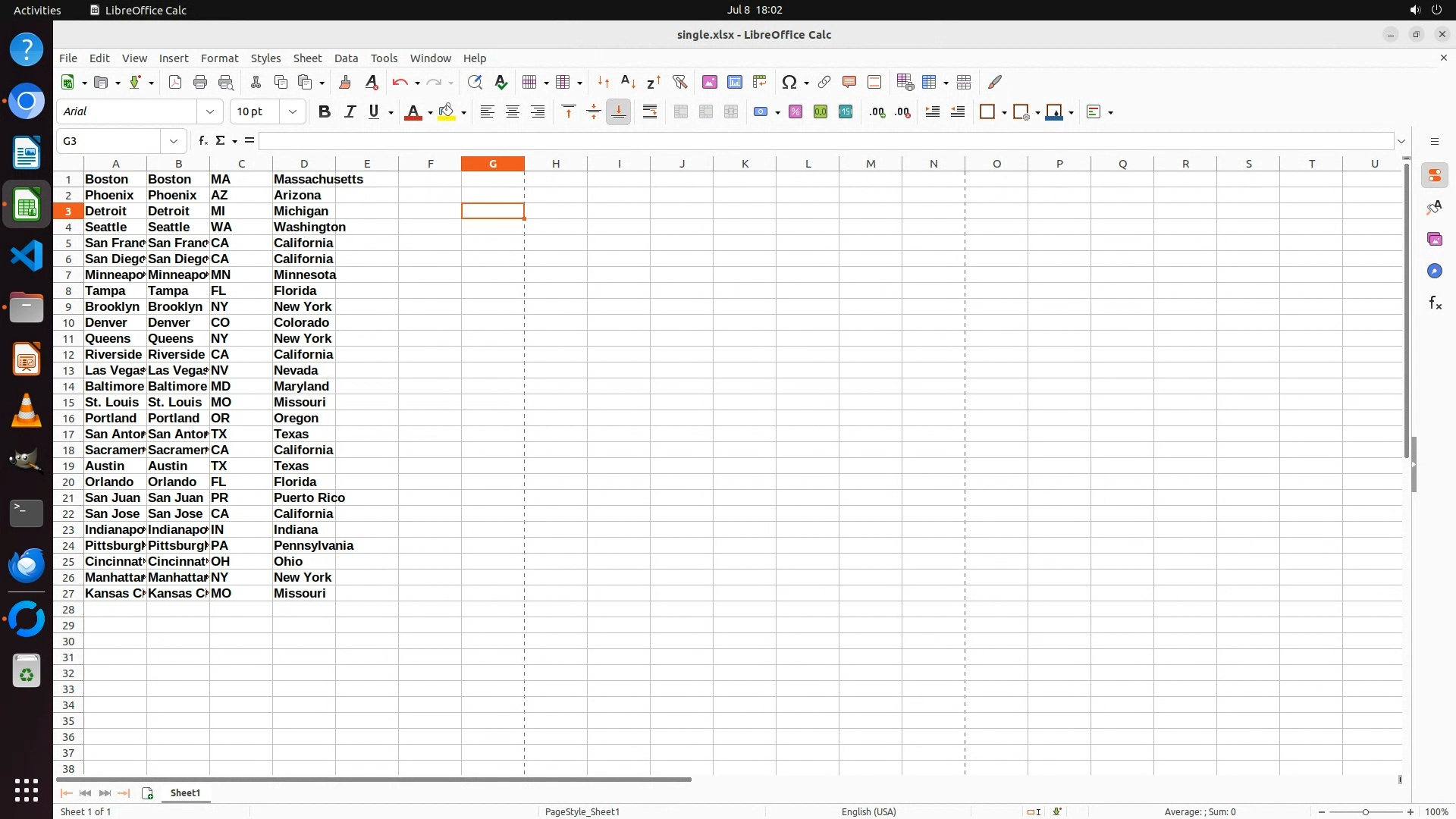Toggle Bold formatting
This screenshot has height=819, width=1456.
(325, 112)
